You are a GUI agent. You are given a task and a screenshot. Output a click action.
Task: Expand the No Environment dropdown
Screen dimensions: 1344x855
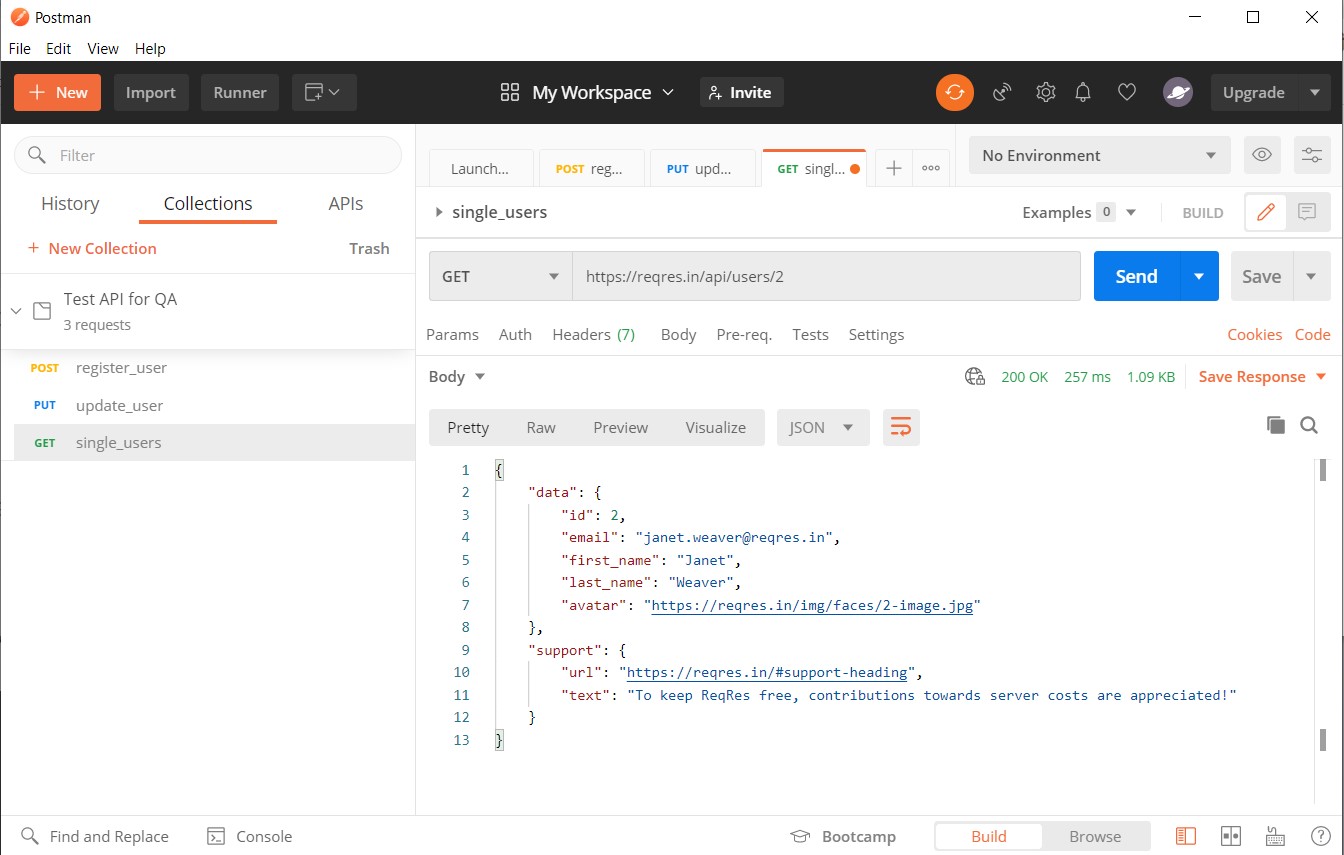click(1099, 155)
